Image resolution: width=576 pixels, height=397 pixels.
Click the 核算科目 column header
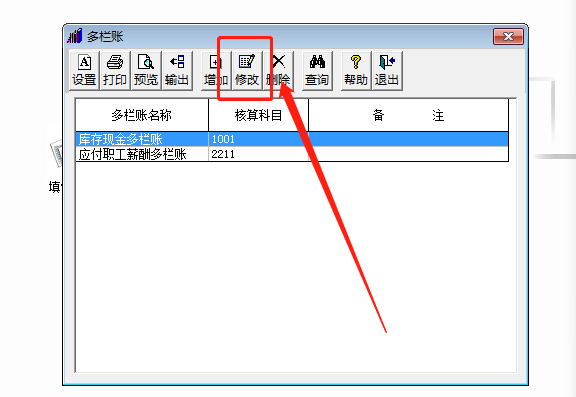click(x=258, y=115)
